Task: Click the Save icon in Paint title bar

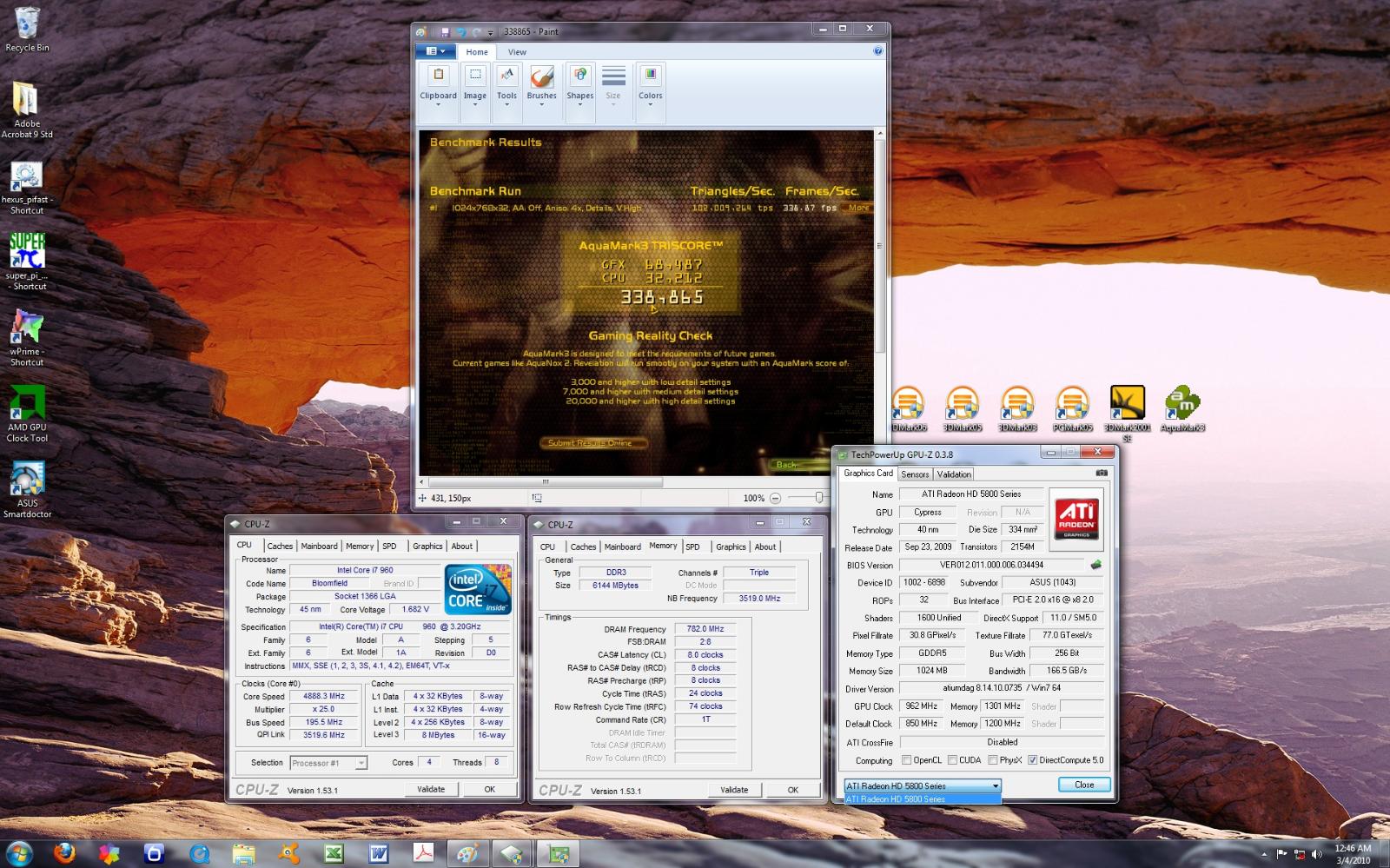Action: pyautogui.click(x=445, y=31)
